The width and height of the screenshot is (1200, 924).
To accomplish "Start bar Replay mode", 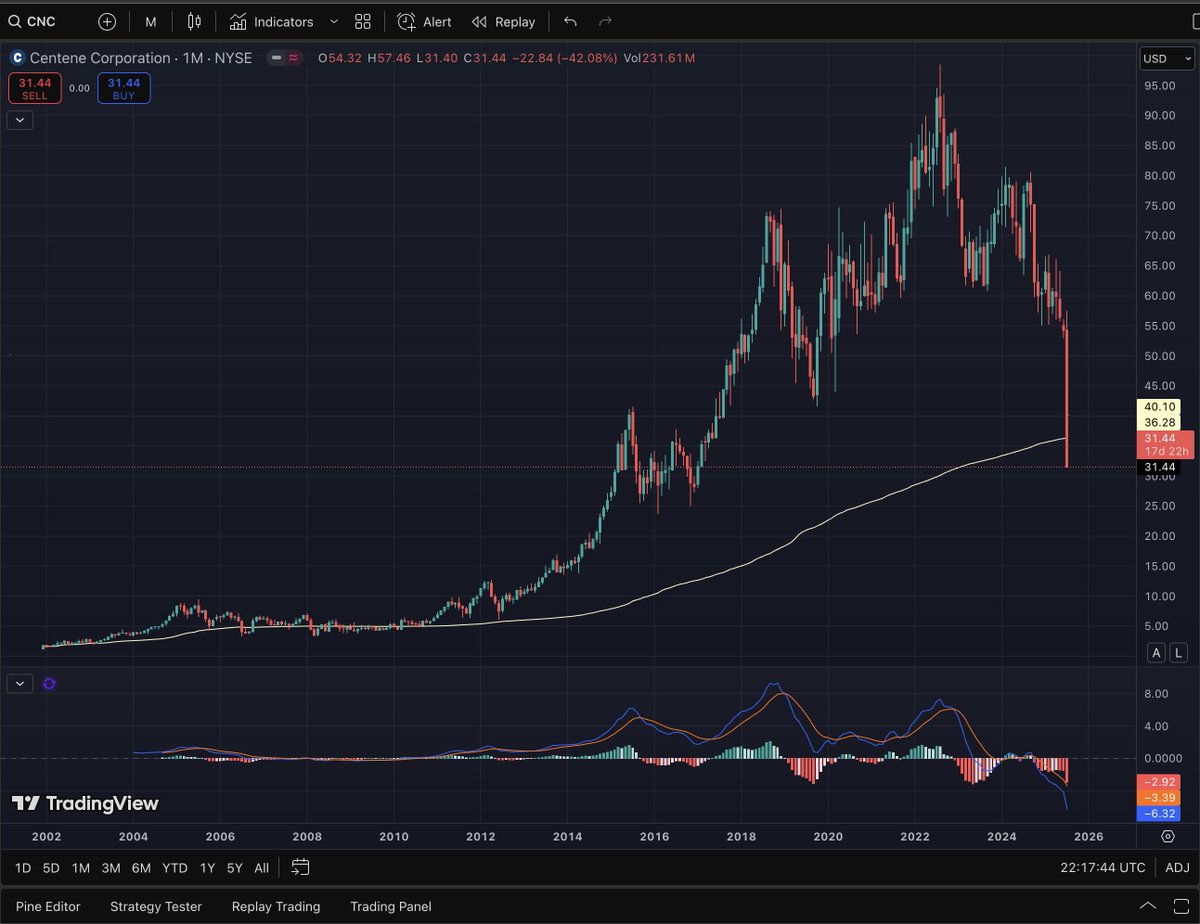I will [x=503, y=21].
